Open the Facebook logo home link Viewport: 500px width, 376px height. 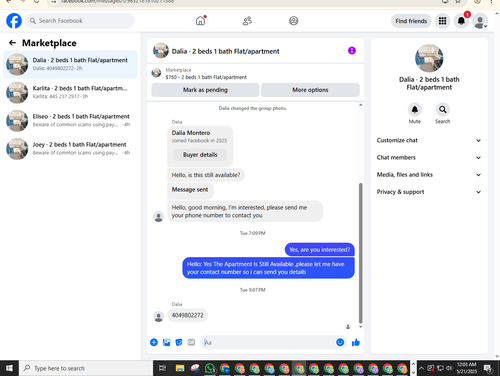[14, 21]
